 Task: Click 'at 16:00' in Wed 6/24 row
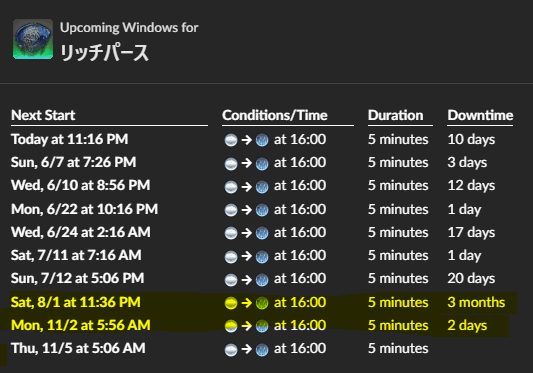click(300, 233)
